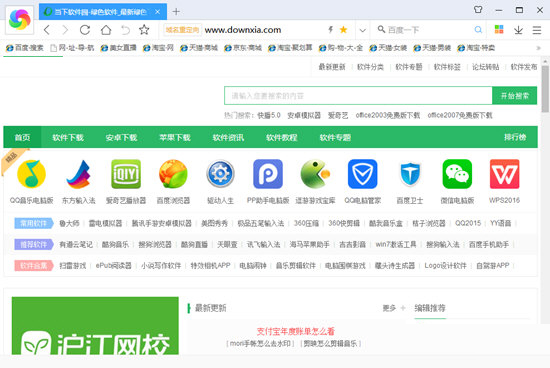Screen dimensions: 550x368
Task: Click the orange favorite star in address bar
Action: pyautogui.click(x=343, y=30)
